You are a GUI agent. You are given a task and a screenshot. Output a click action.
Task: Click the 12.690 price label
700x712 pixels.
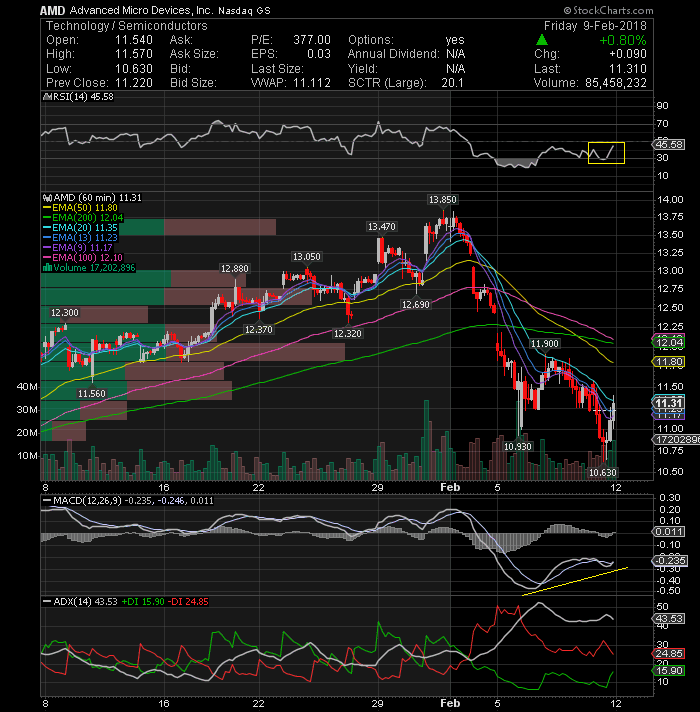click(415, 304)
